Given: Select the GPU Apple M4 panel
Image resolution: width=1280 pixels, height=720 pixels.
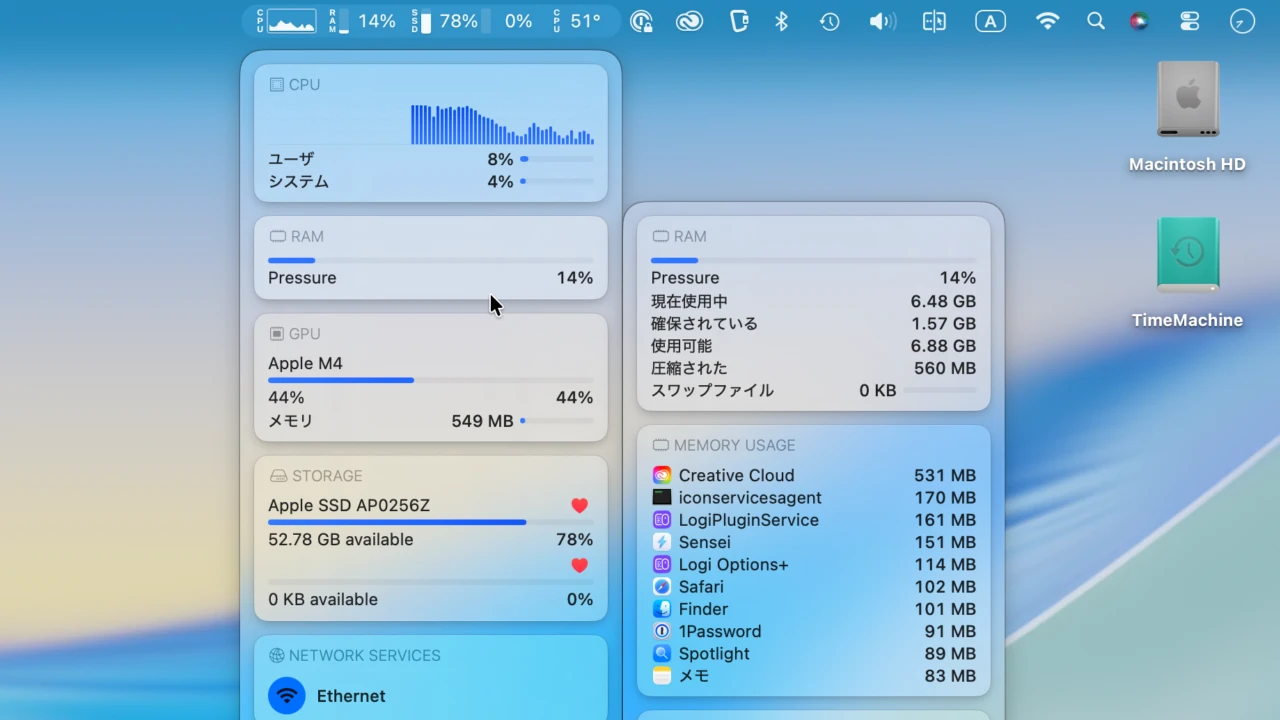Looking at the screenshot, I should coord(430,377).
